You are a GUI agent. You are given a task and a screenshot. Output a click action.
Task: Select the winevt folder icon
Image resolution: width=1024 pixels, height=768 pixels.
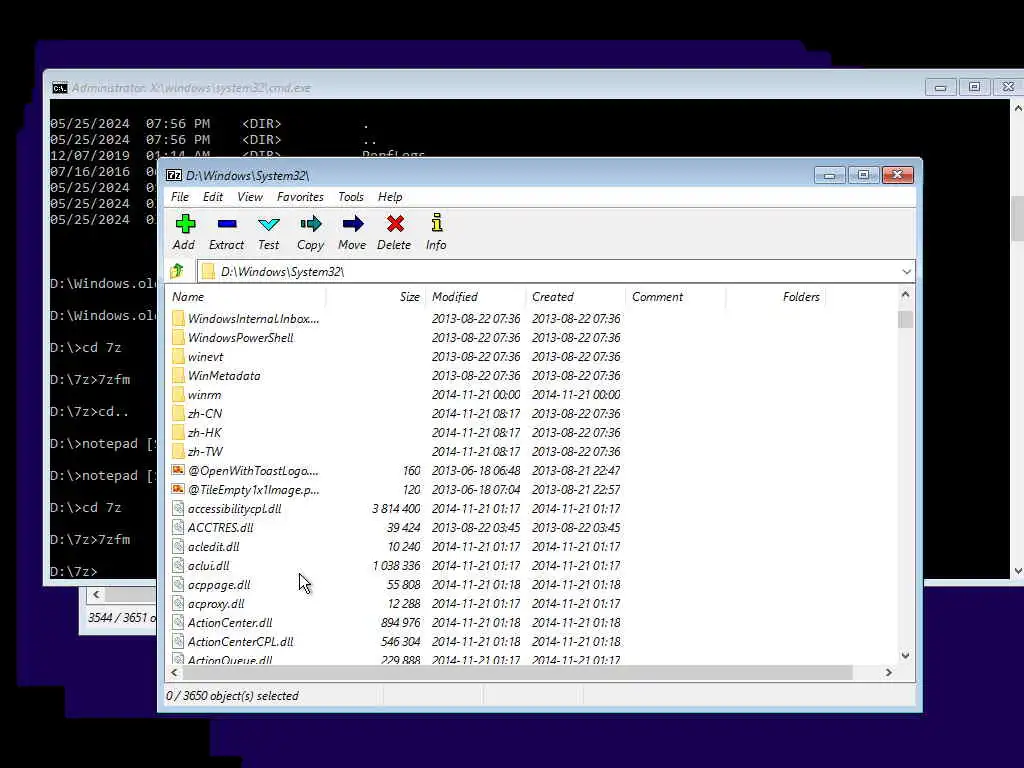[x=178, y=357]
